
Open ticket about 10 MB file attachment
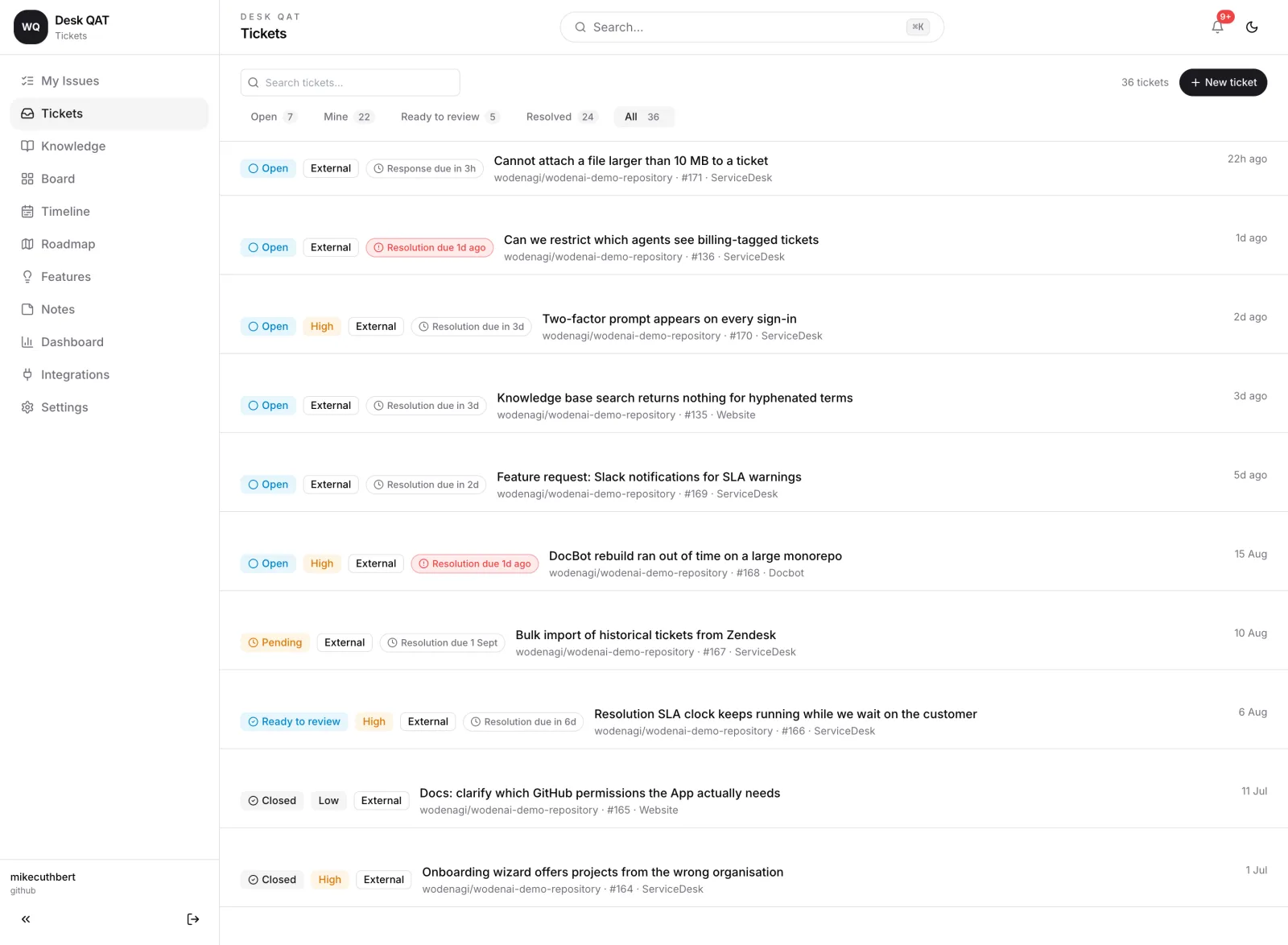coord(630,161)
